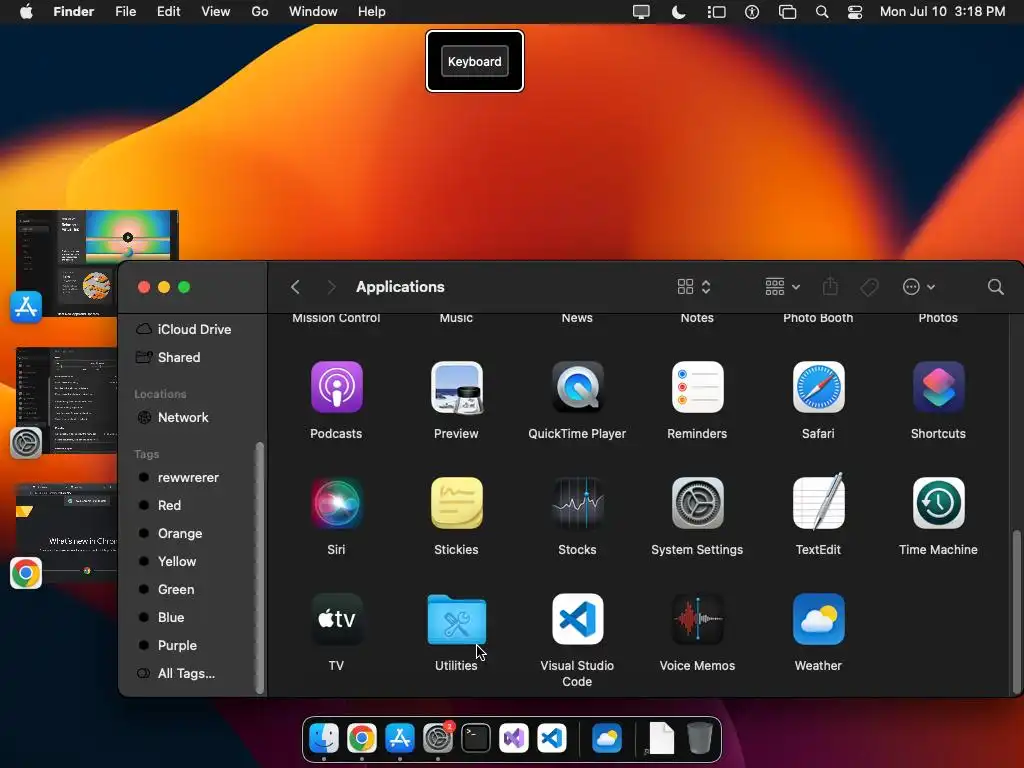
Task: Open the Window menu
Action: click(313, 12)
